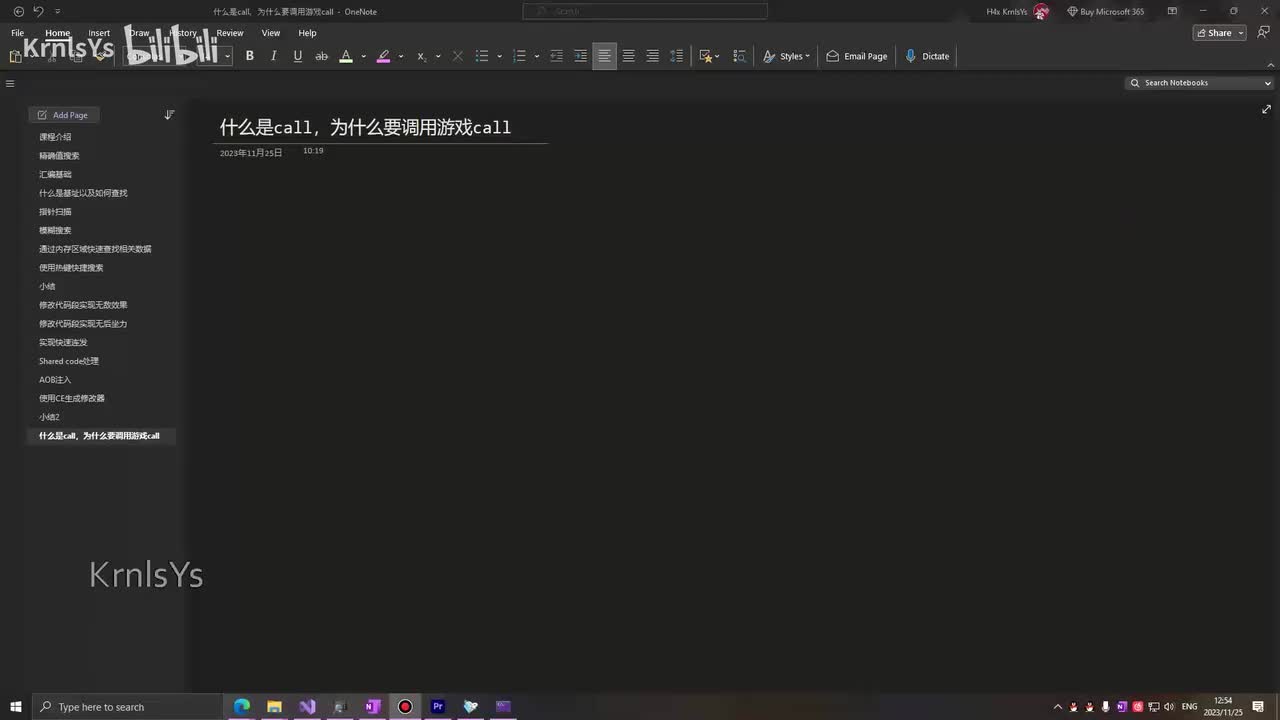The image size is (1280, 720).
Task: Open the bullet style dropdown arrow
Action: [x=499, y=56]
